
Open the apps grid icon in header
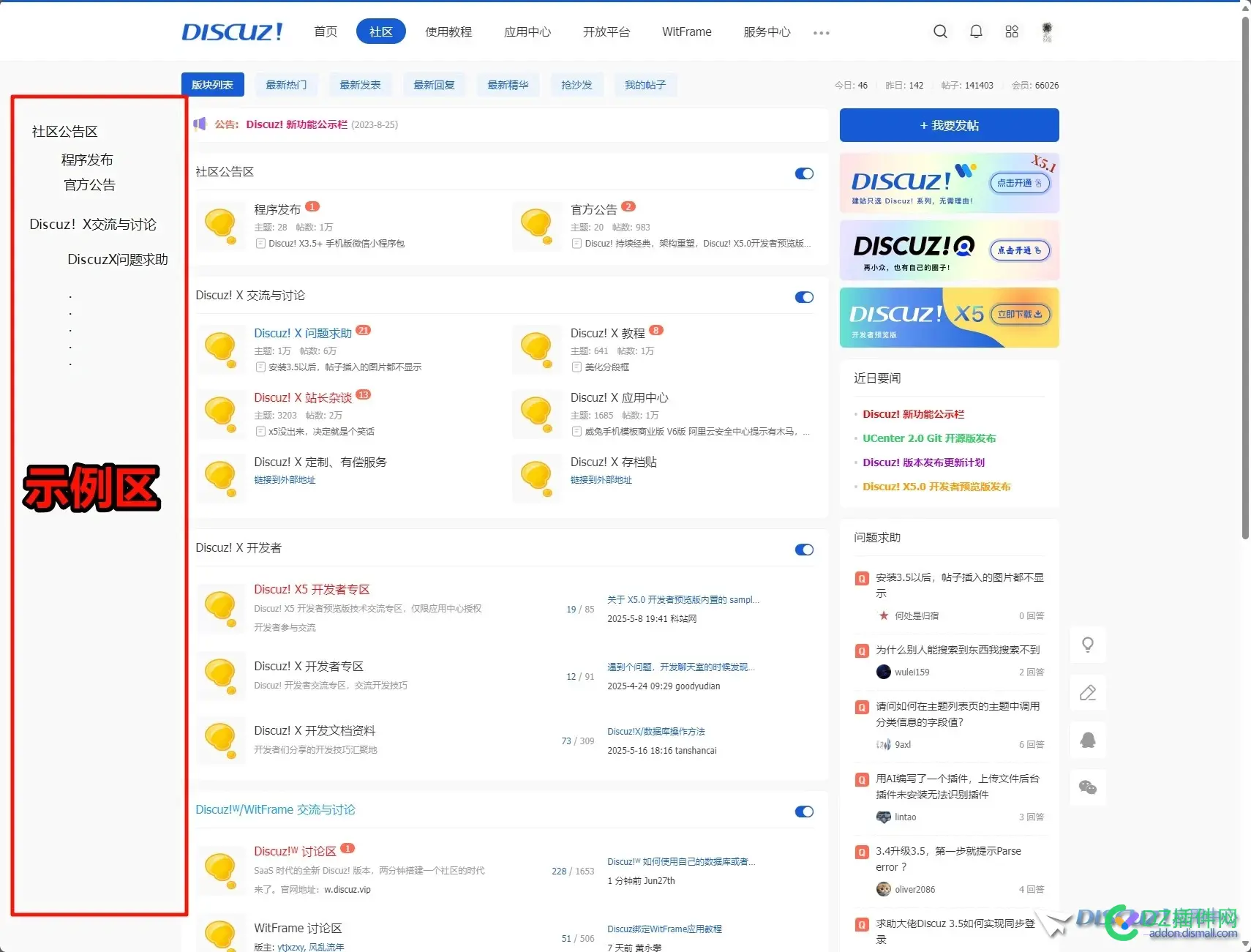click(x=1012, y=31)
